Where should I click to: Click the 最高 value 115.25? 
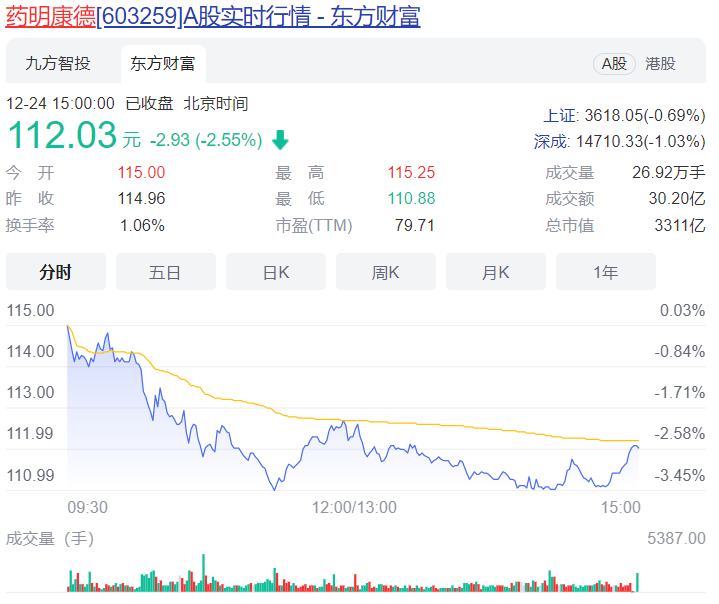click(x=411, y=172)
